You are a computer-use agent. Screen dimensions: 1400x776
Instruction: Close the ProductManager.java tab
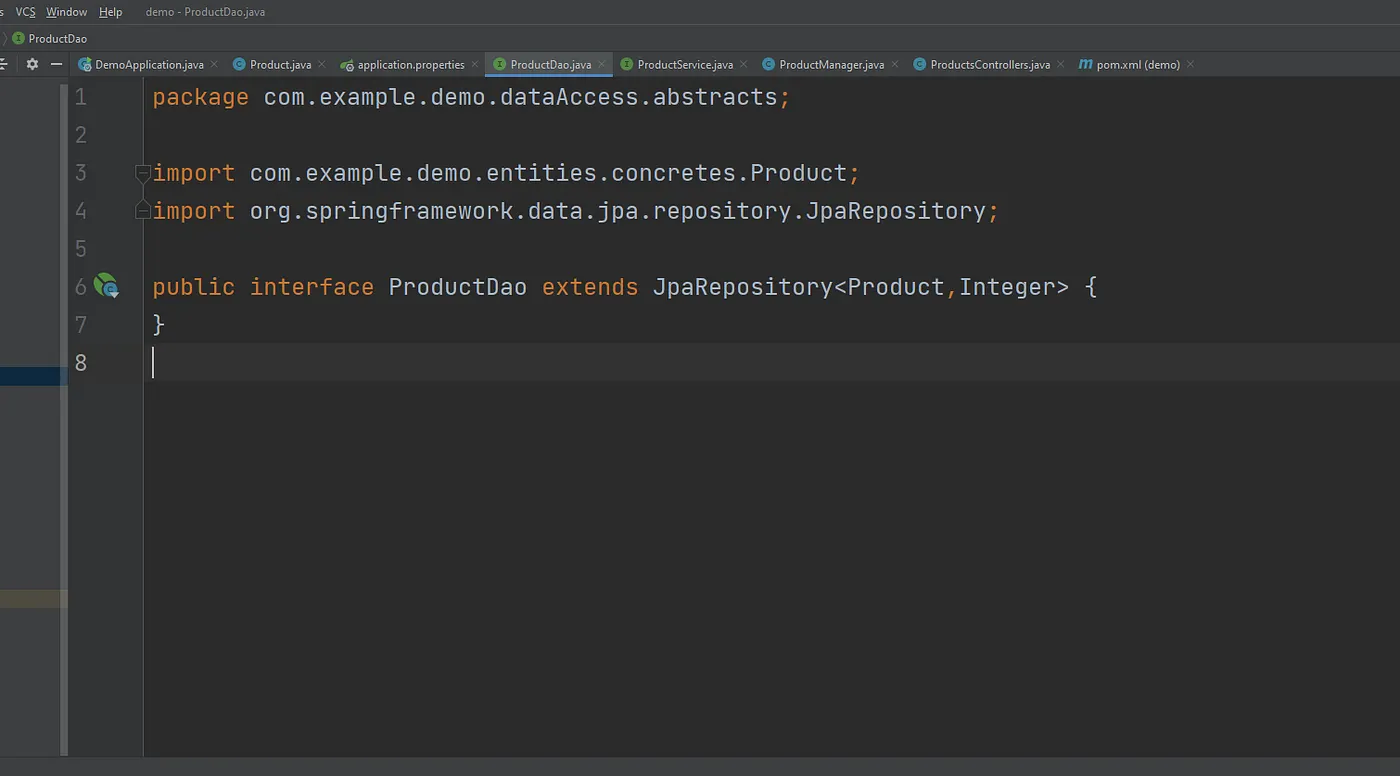pos(894,65)
